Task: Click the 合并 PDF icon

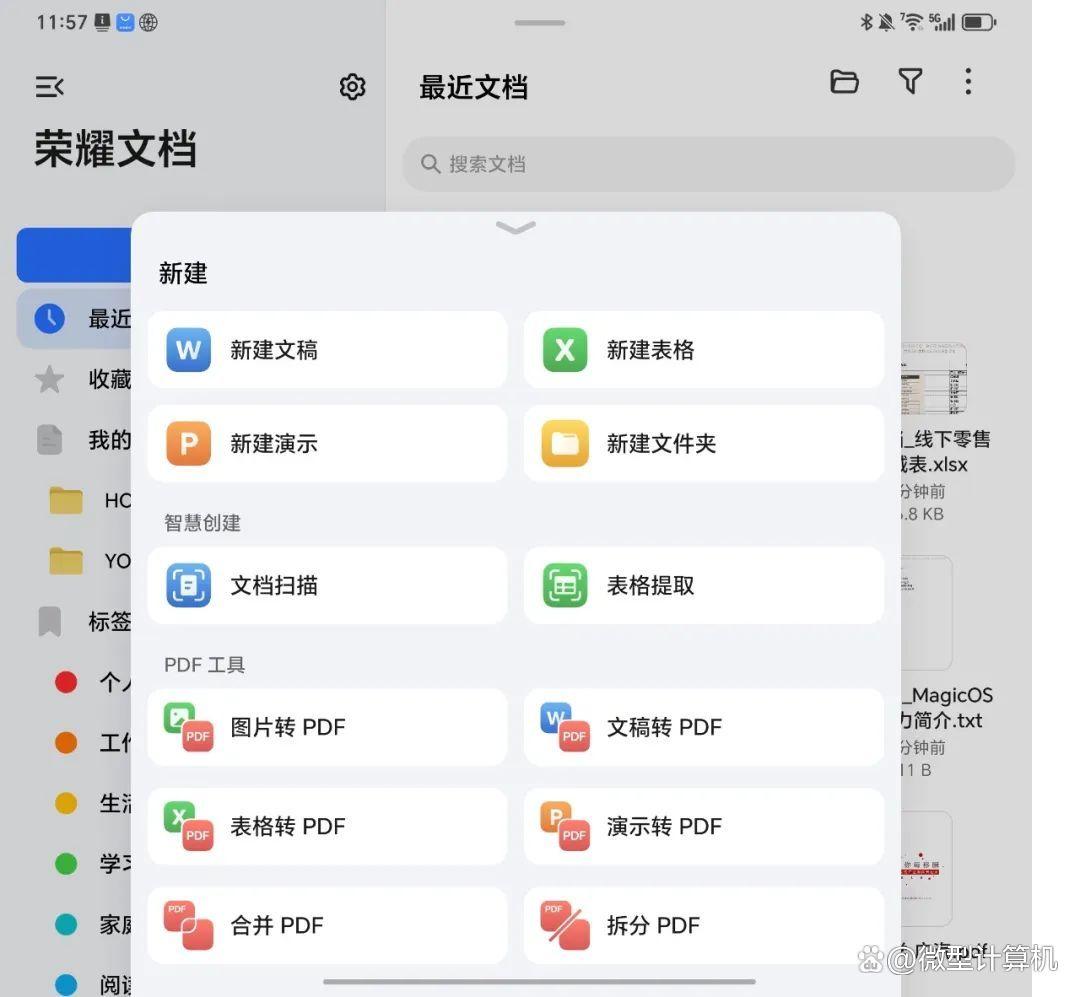Action: [188, 925]
